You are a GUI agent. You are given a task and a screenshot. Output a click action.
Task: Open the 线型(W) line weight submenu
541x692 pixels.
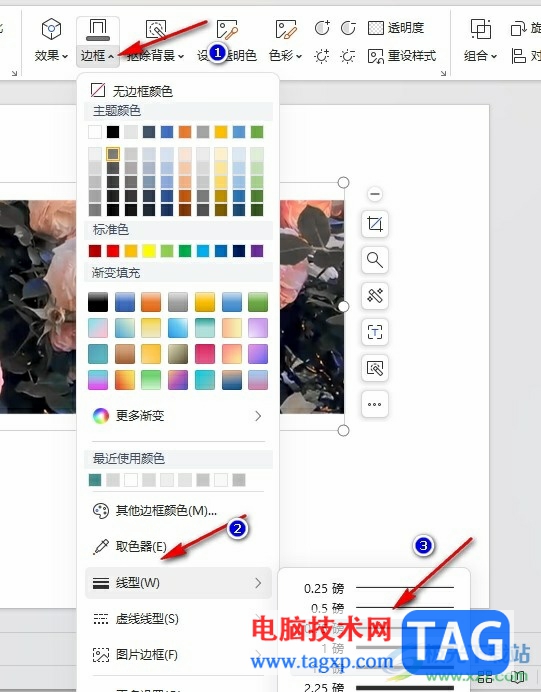178,583
